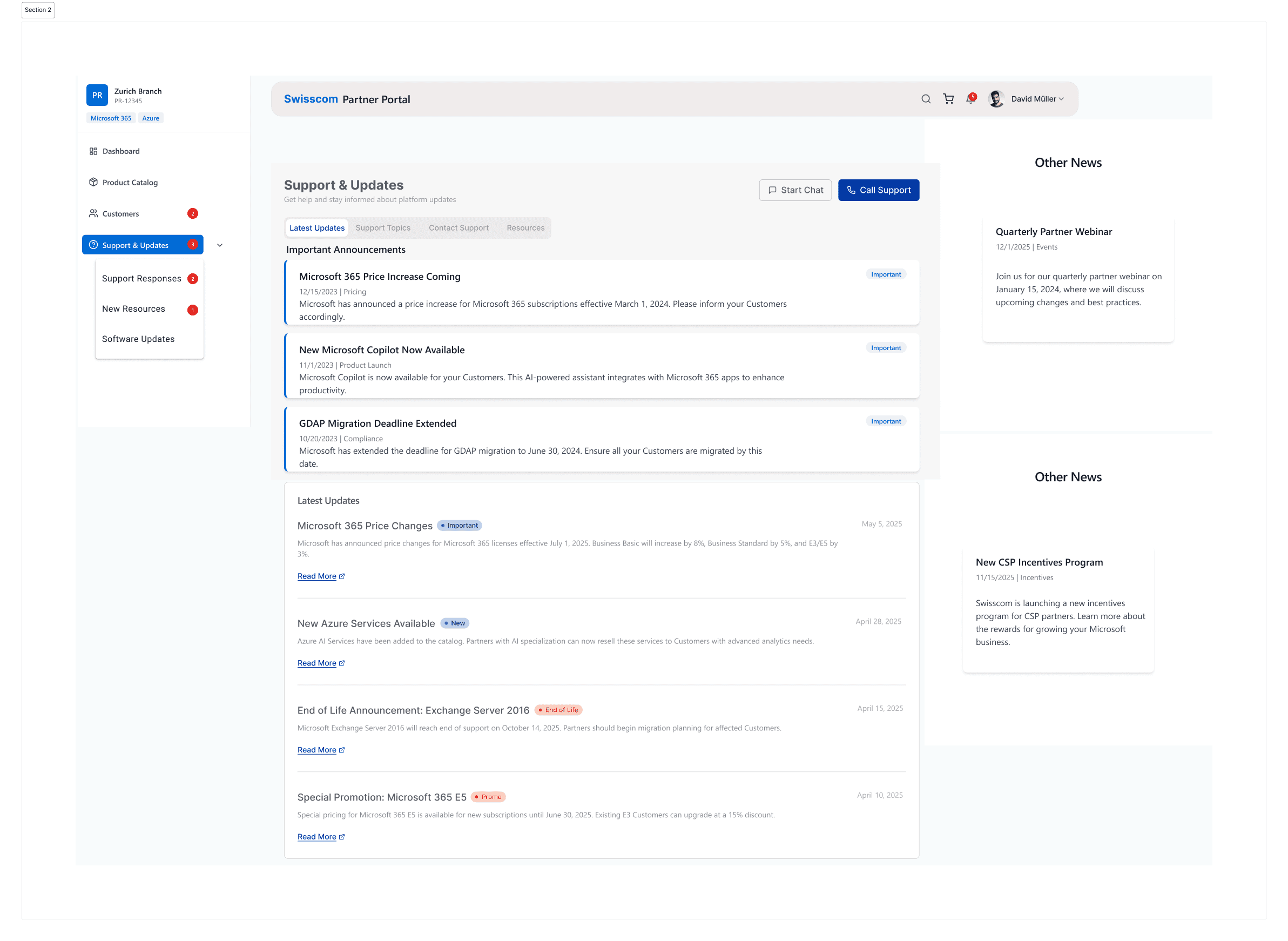Image resolution: width=1288 pixels, height=941 pixels.
Task: Click New Azure Services Available title
Action: 366,624
